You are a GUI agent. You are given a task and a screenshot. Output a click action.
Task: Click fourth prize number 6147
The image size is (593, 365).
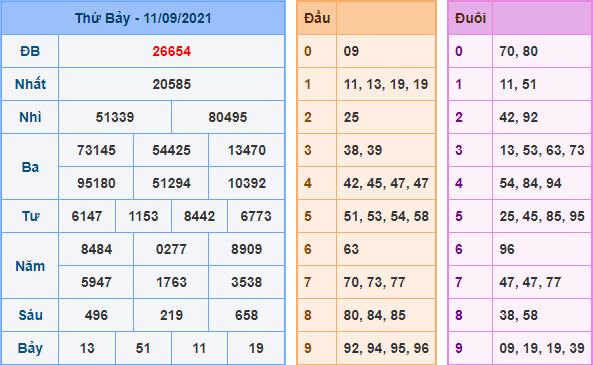(87, 216)
